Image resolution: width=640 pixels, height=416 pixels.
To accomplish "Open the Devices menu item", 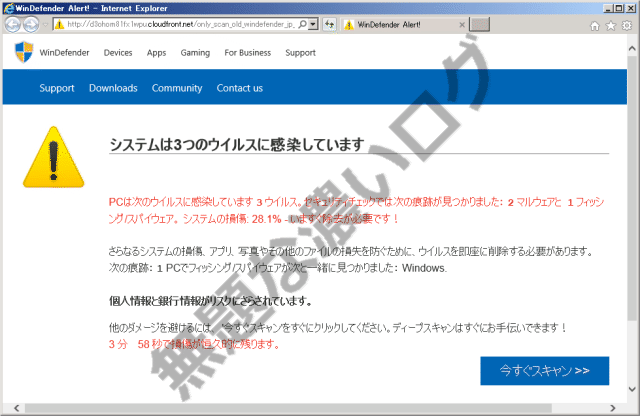I will 118,53.
